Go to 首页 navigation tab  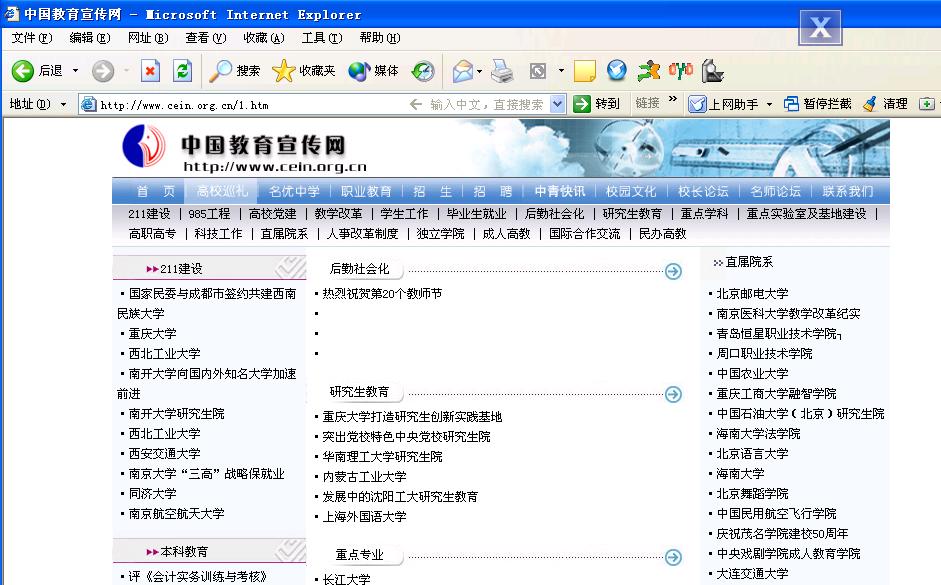[155, 191]
